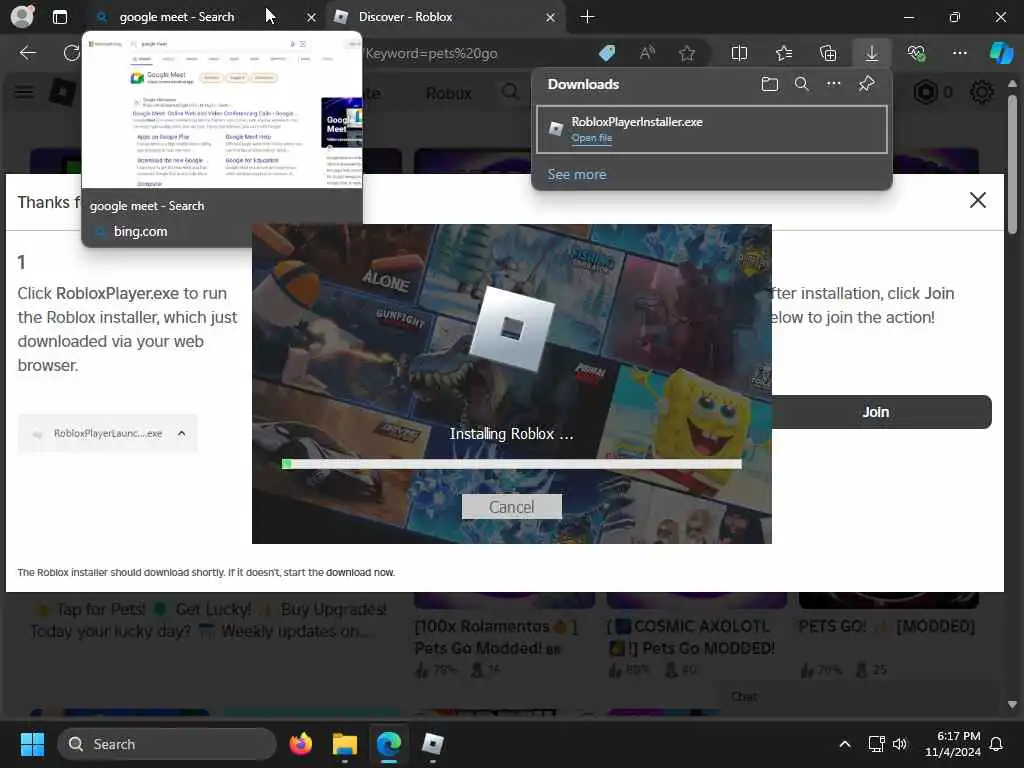This screenshot has width=1024, height=768.
Task: Select the RobloxPlayerInstaller.exe download entry
Action: [711, 129]
